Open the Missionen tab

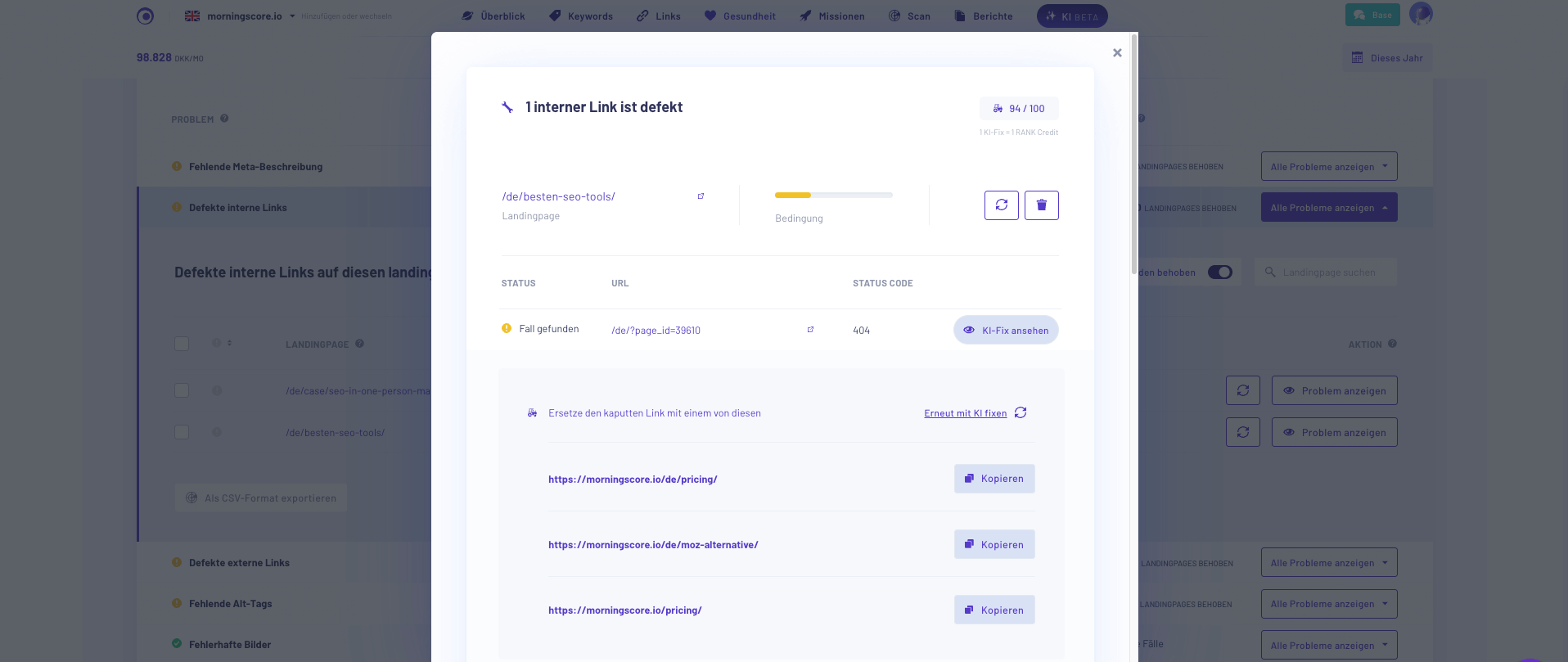[832, 16]
